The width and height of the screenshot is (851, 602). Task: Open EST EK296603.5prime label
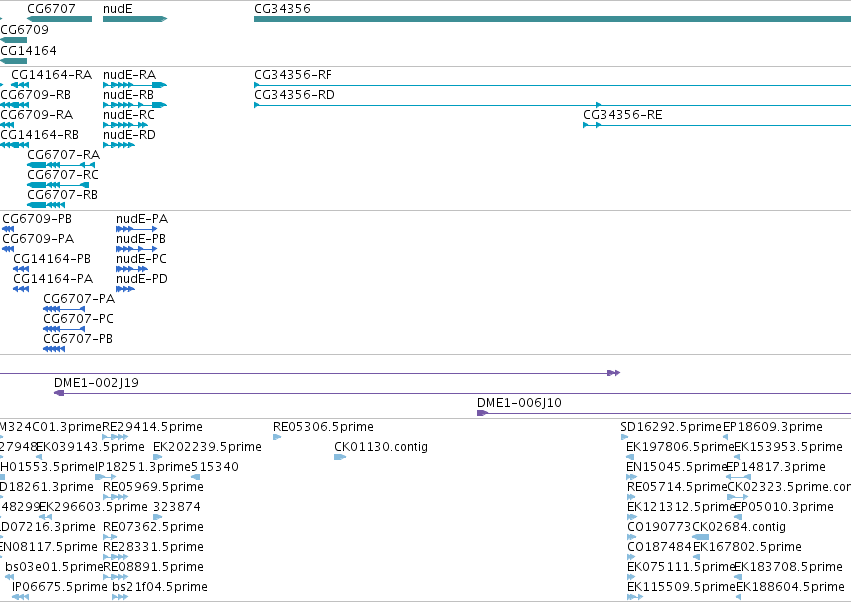[x=93, y=507]
